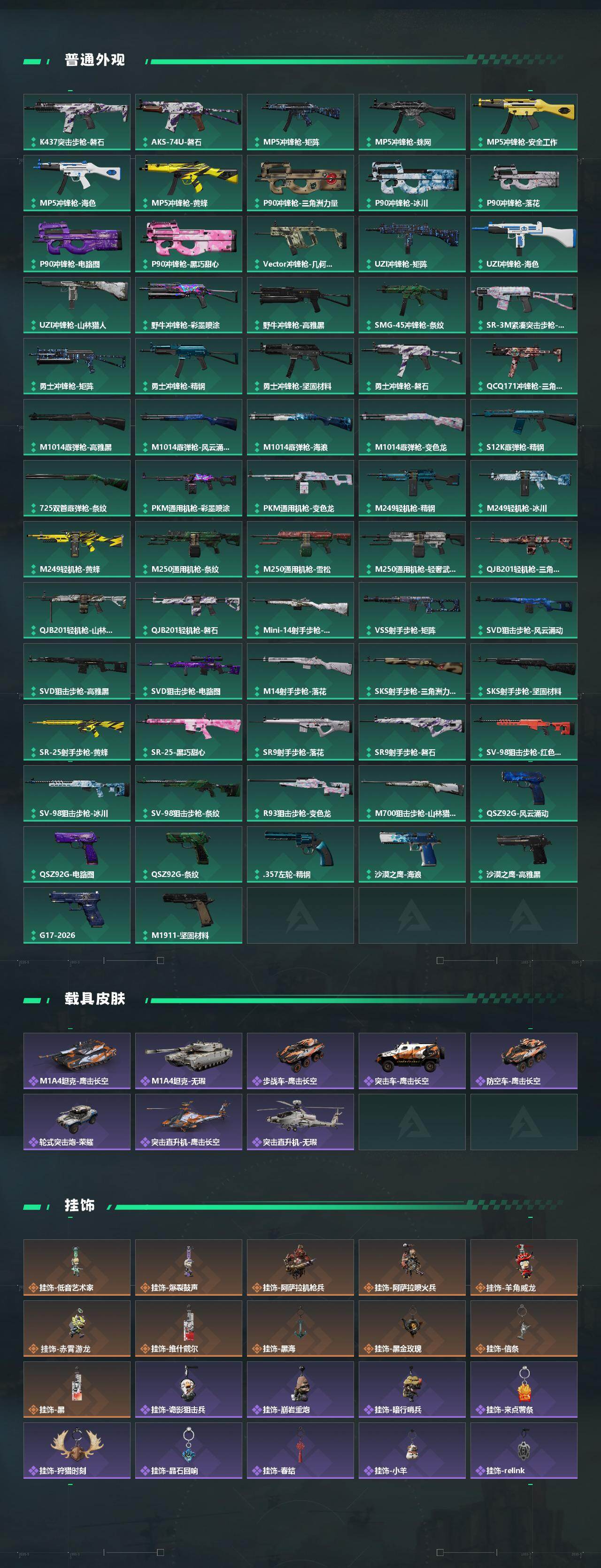The height and width of the screenshot is (1568, 601).
Task: Click the QSZ92G-风云涌动 pistol skin
Action: coord(524,793)
